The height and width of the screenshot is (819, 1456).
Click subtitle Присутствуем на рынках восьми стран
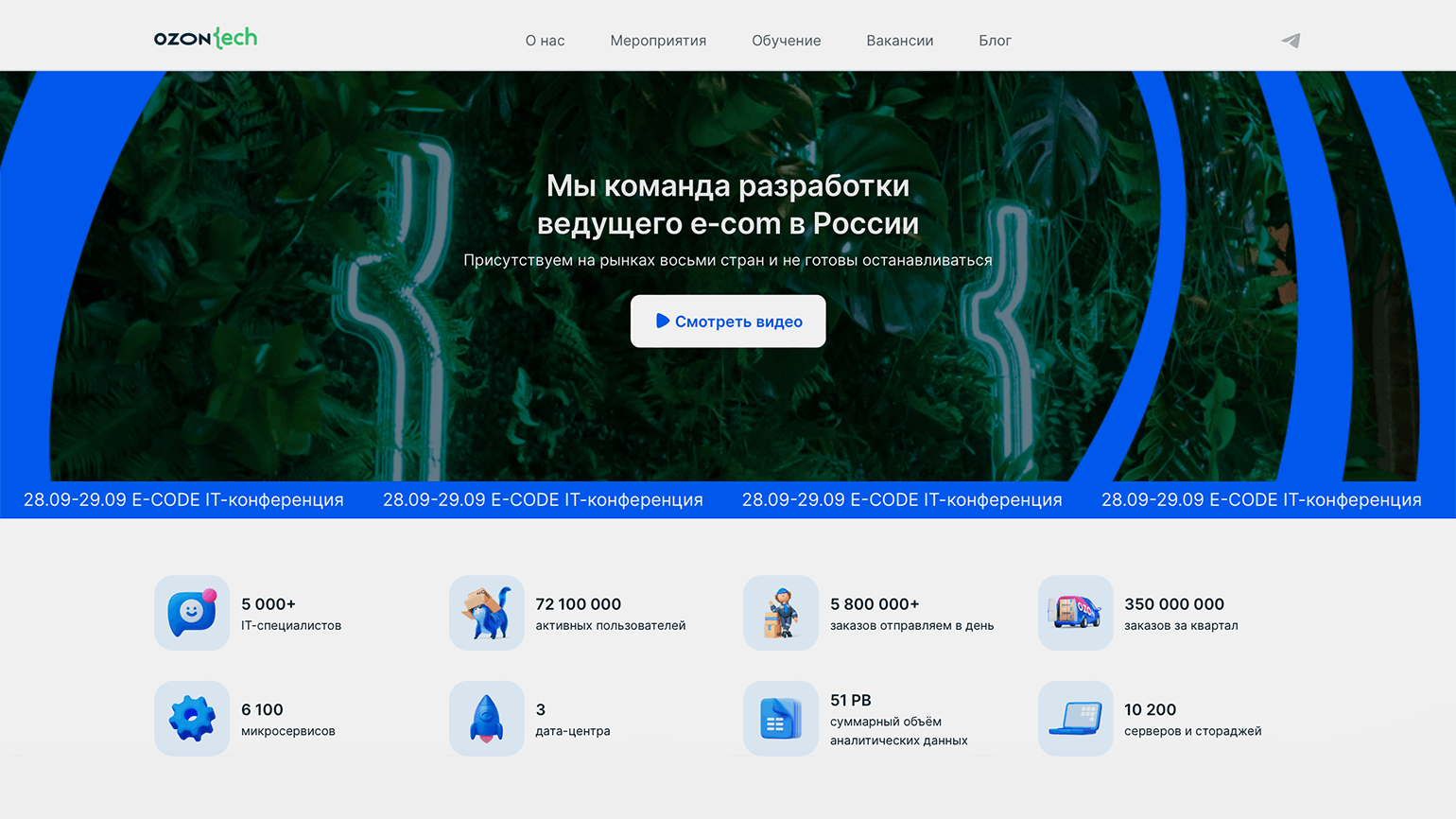point(728,260)
